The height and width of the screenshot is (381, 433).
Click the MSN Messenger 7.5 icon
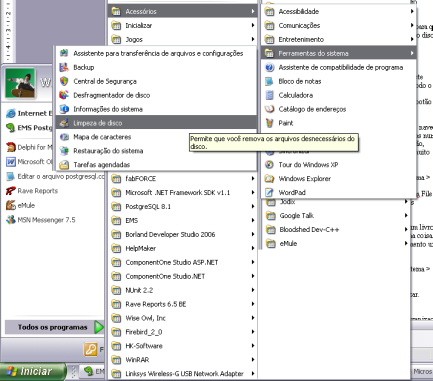click(x=11, y=220)
